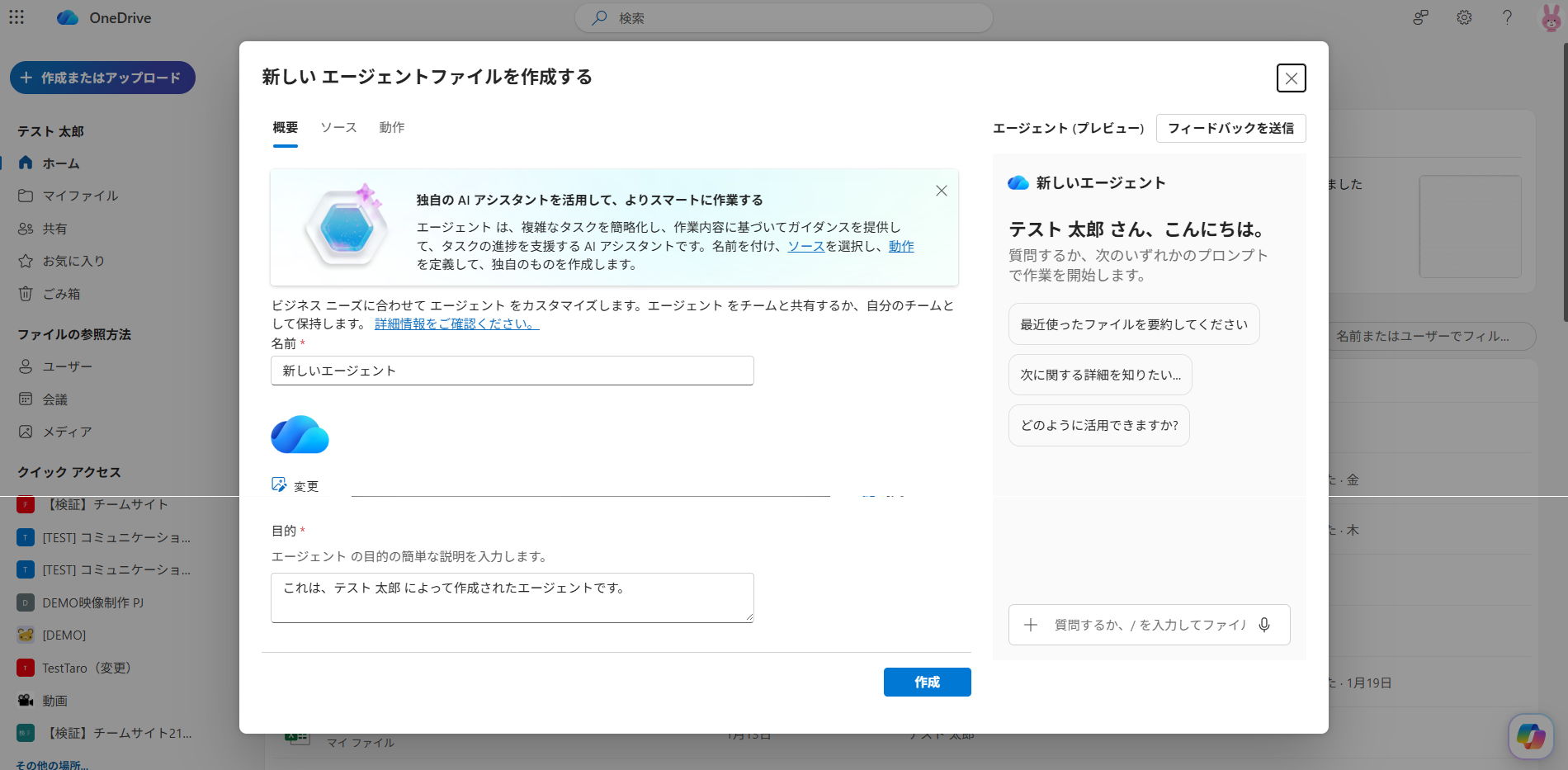Switch to the ソース tab
1568x770 pixels.
[338, 127]
